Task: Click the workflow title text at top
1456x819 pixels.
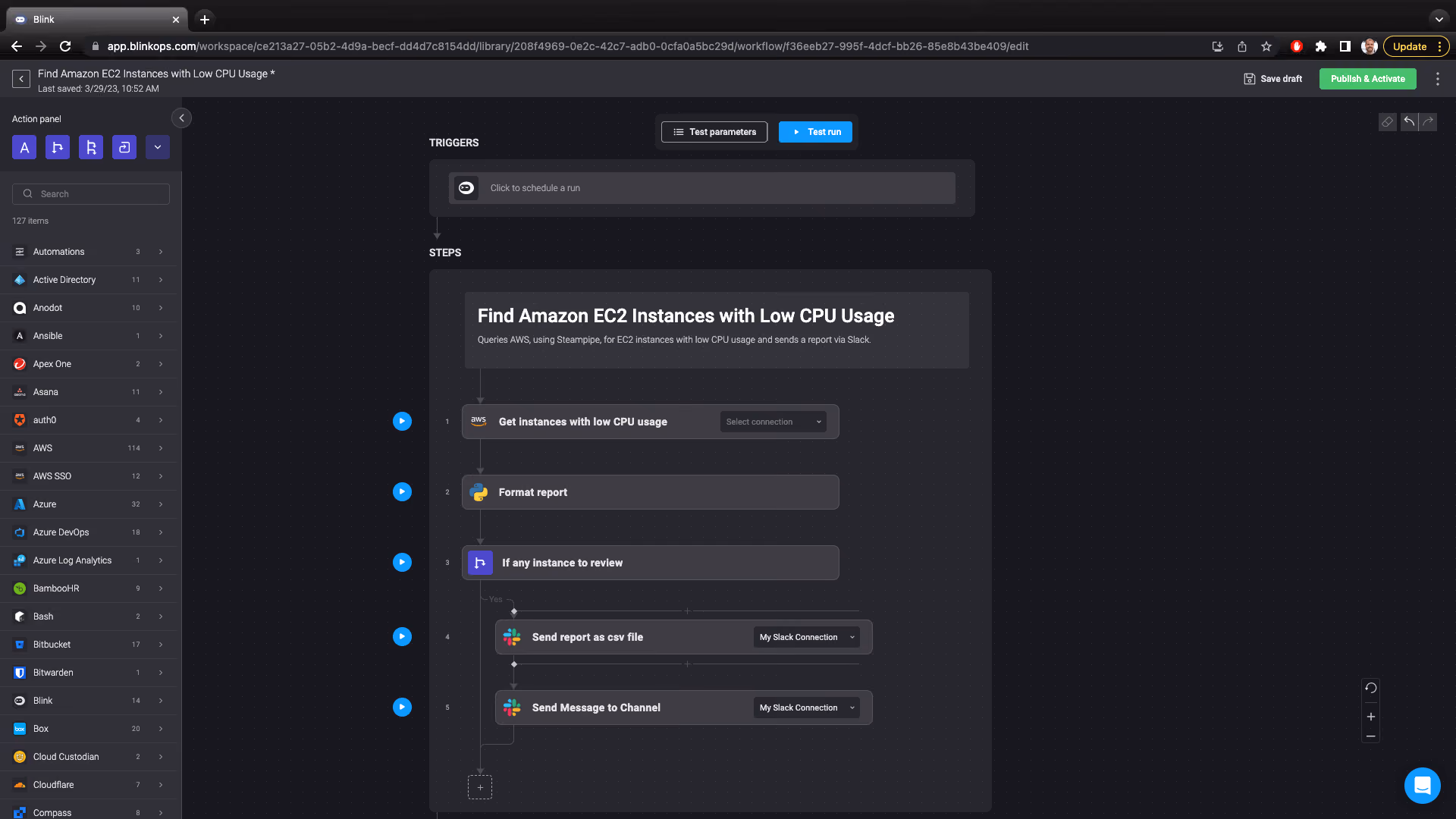Action: click(x=156, y=74)
